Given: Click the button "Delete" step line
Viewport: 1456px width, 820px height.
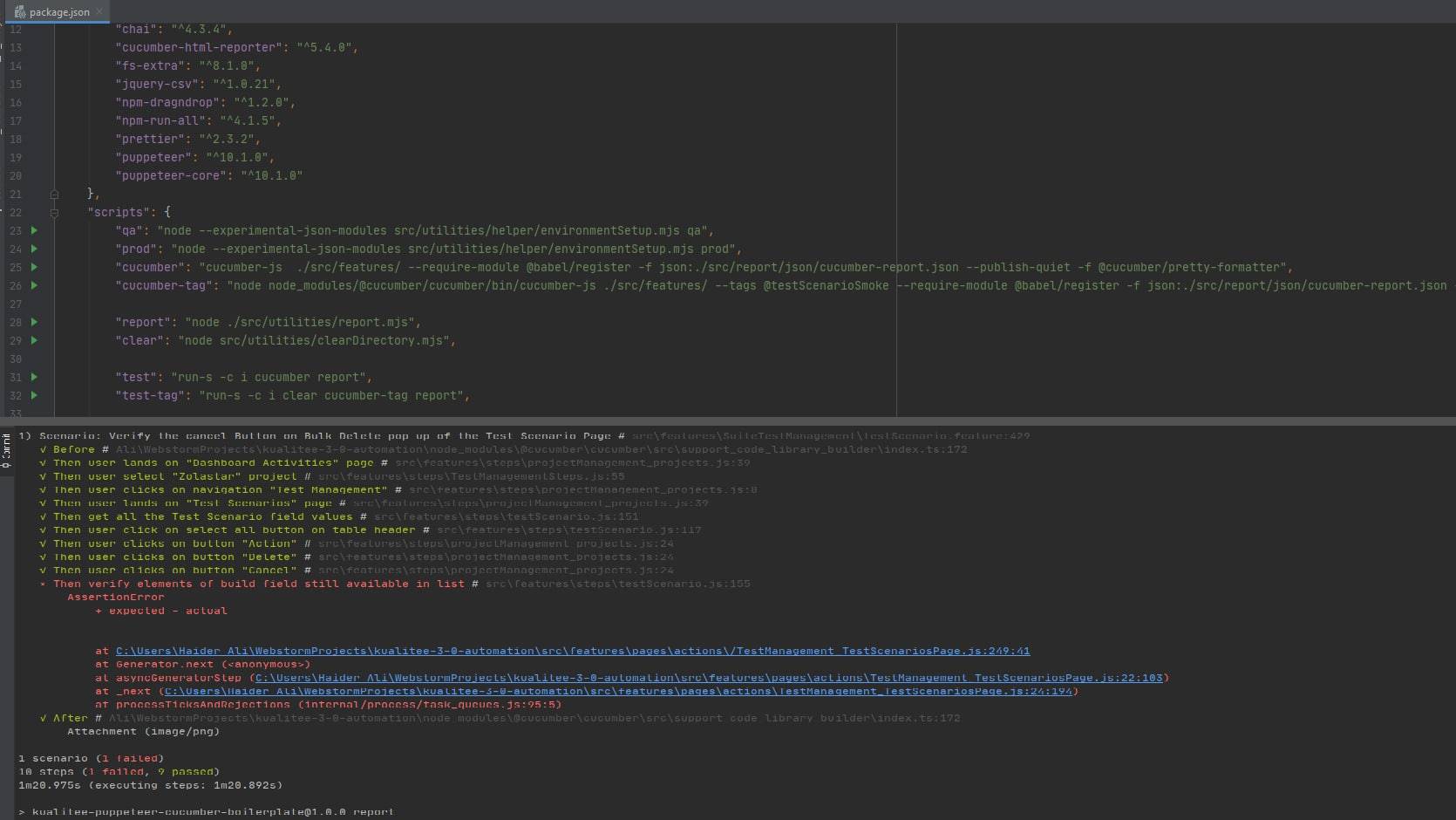Looking at the screenshot, I should click(357, 557).
